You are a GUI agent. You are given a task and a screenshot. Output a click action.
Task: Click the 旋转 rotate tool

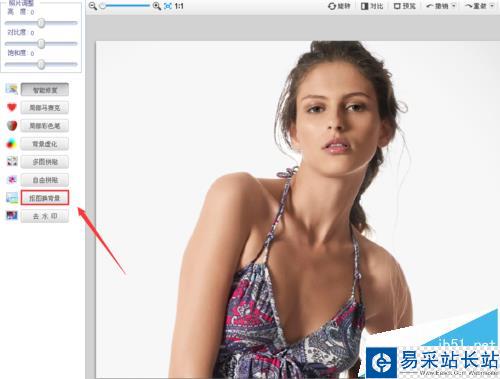tap(339, 6)
